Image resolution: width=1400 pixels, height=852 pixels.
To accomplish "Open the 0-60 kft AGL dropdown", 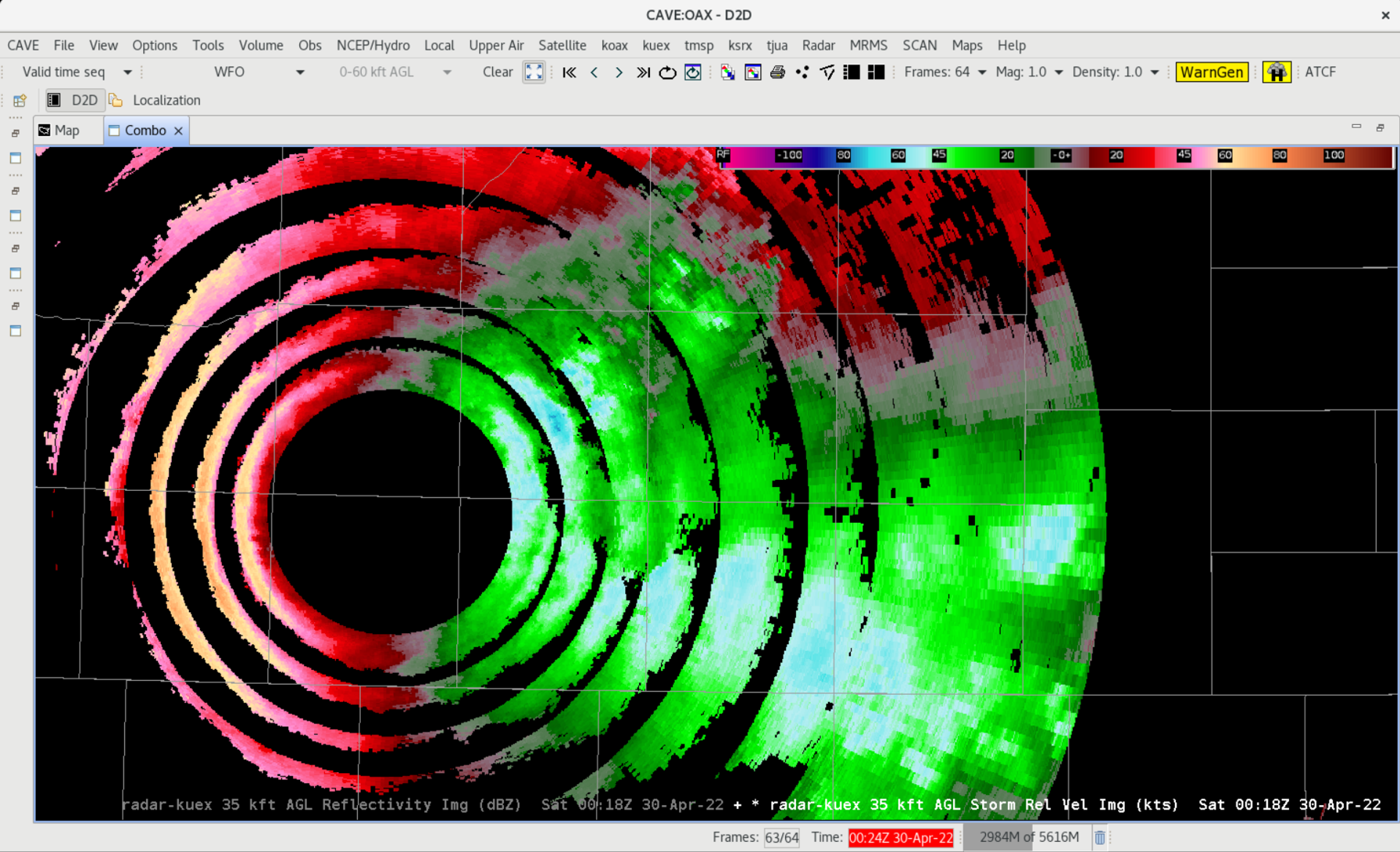I will [x=447, y=72].
